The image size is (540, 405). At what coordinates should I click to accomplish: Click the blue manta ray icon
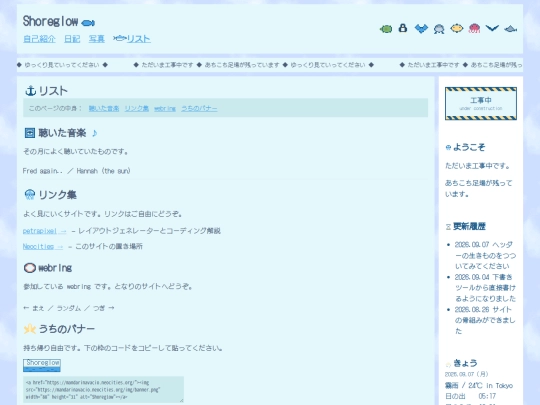pos(421,29)
